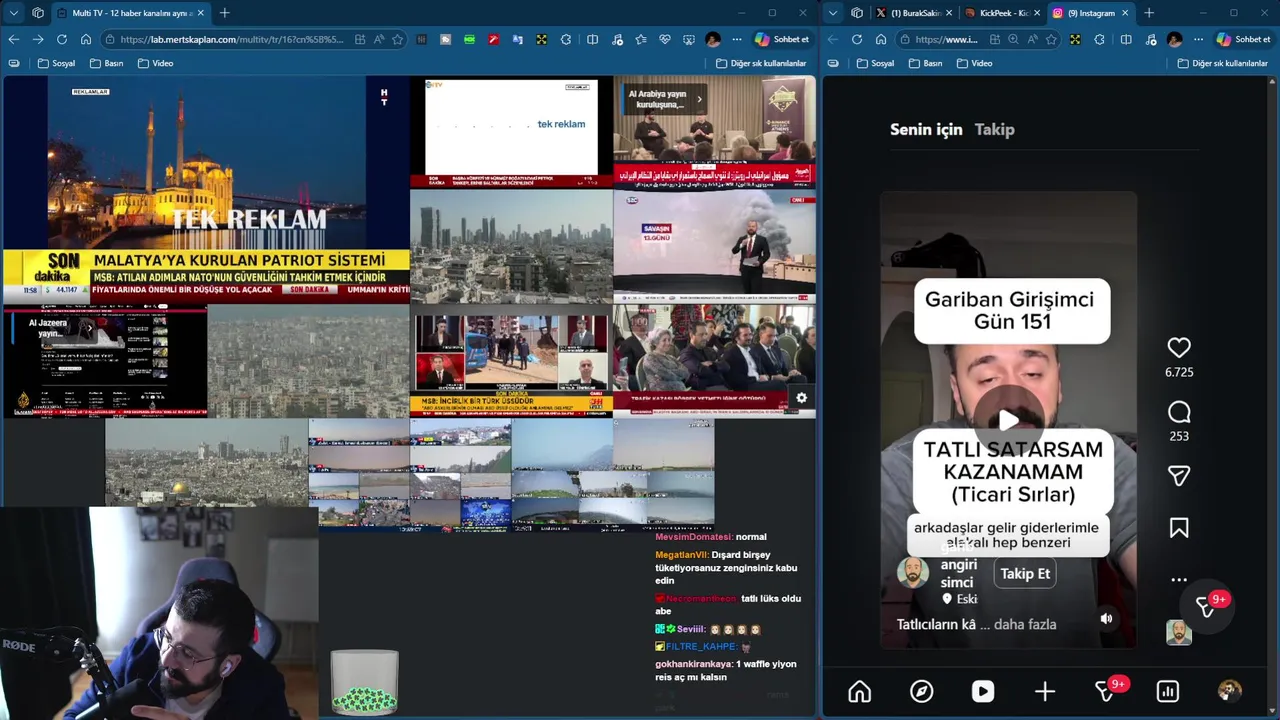The height and width of the screenshot is (720, 1280).
Task: Open your profile avatar in Instagram bottom bar
Action: [x=1229, y=691]
